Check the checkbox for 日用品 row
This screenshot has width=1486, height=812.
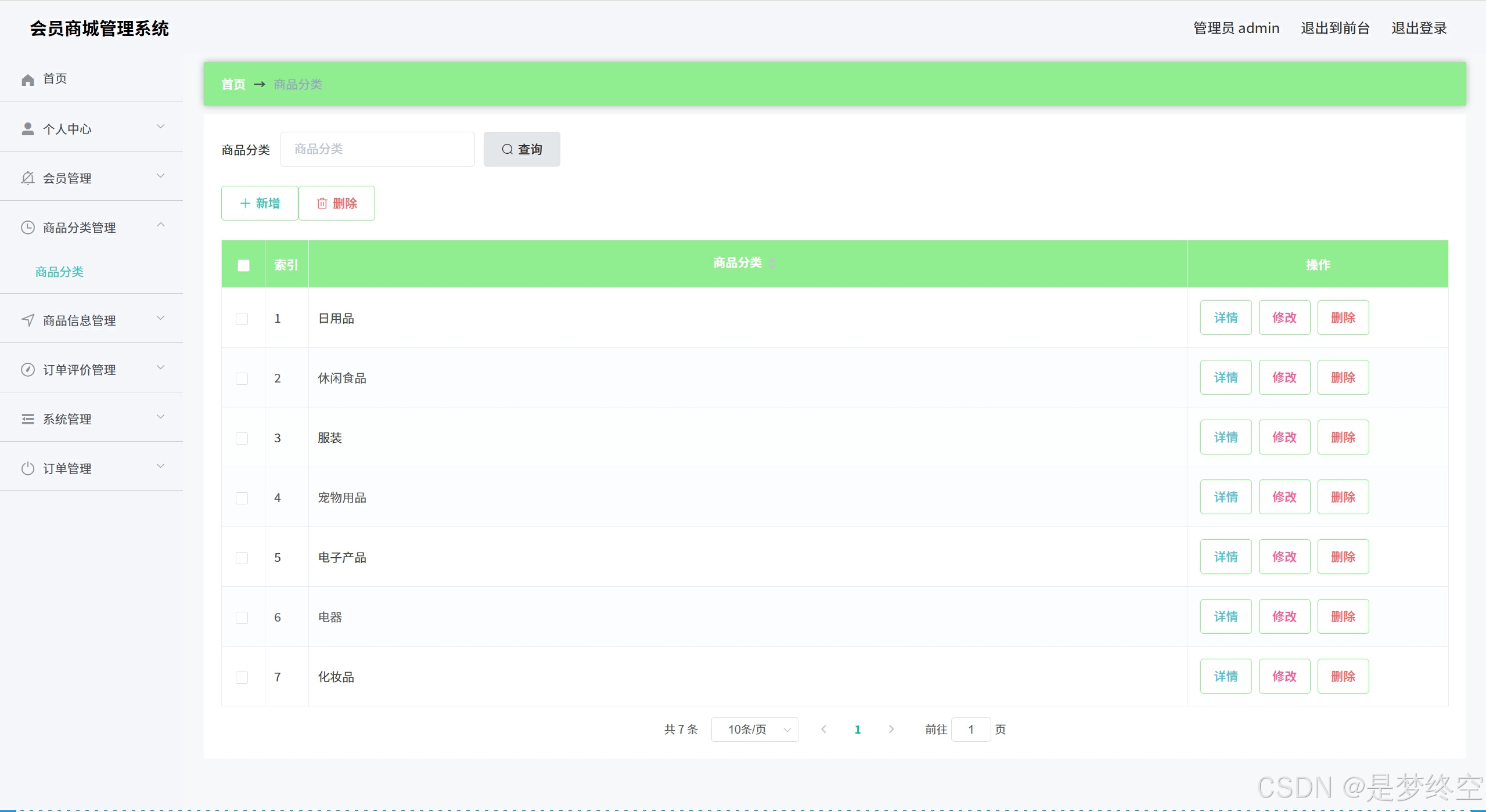click(242, 319)
